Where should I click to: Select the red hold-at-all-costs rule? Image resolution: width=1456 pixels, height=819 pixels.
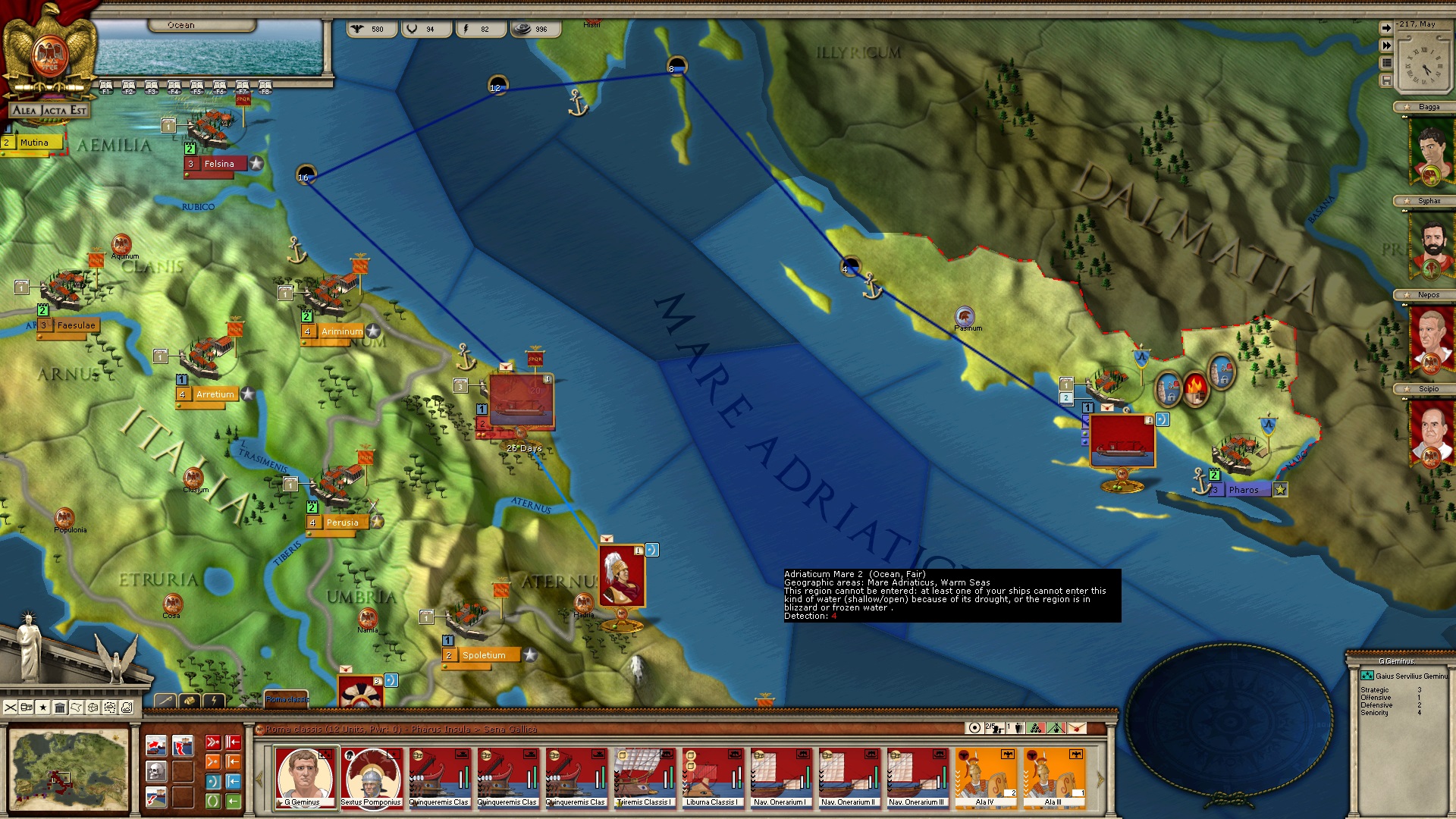tap(233, 742)
